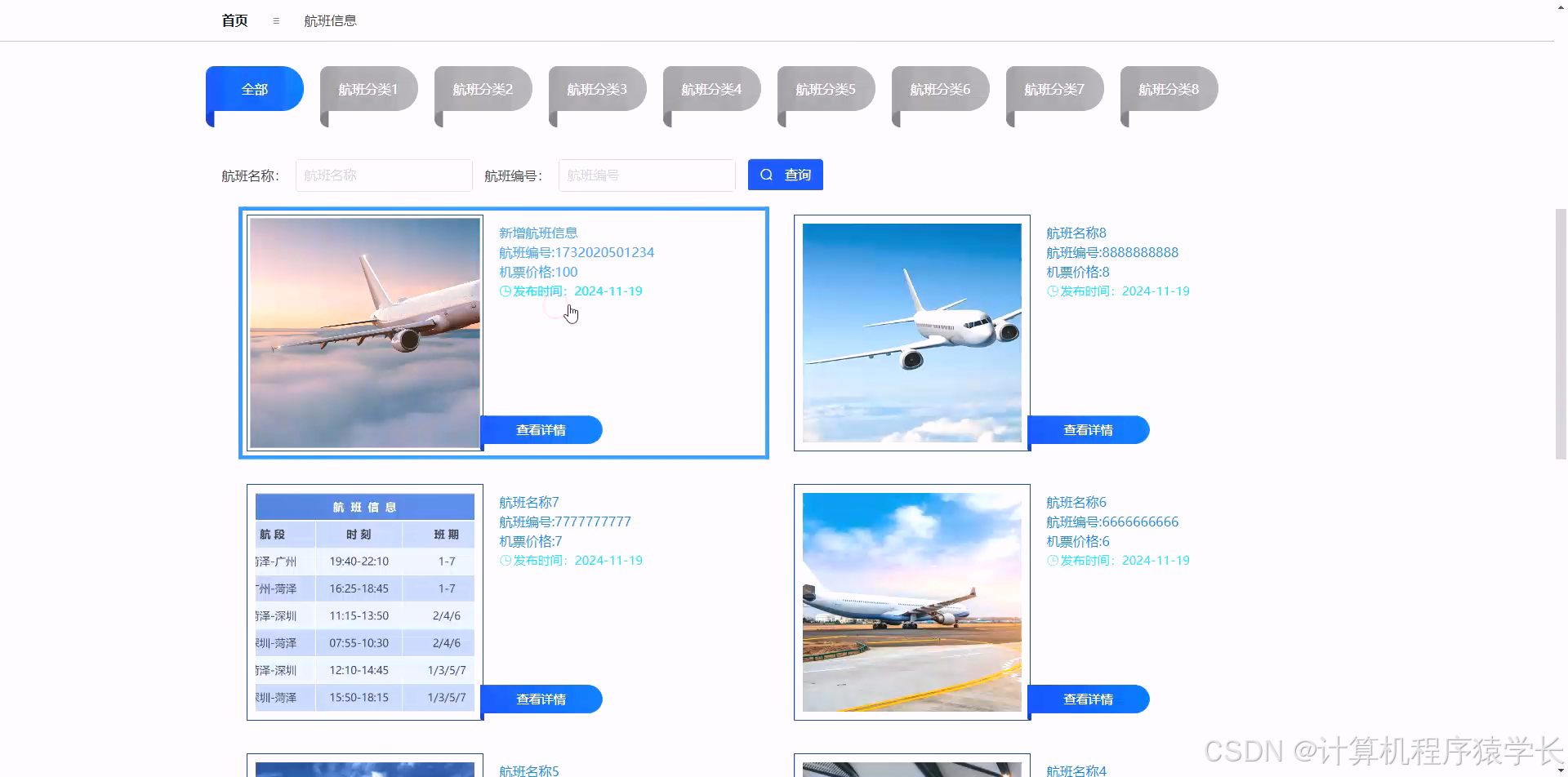
Task: Click the scrollbar down arrow
Action: click(1561, 770)
